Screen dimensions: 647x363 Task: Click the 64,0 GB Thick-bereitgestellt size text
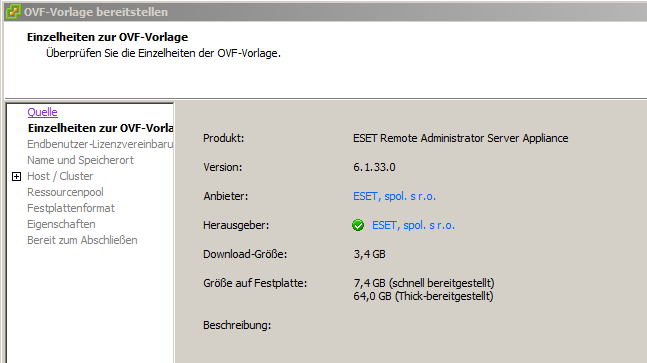423,296
